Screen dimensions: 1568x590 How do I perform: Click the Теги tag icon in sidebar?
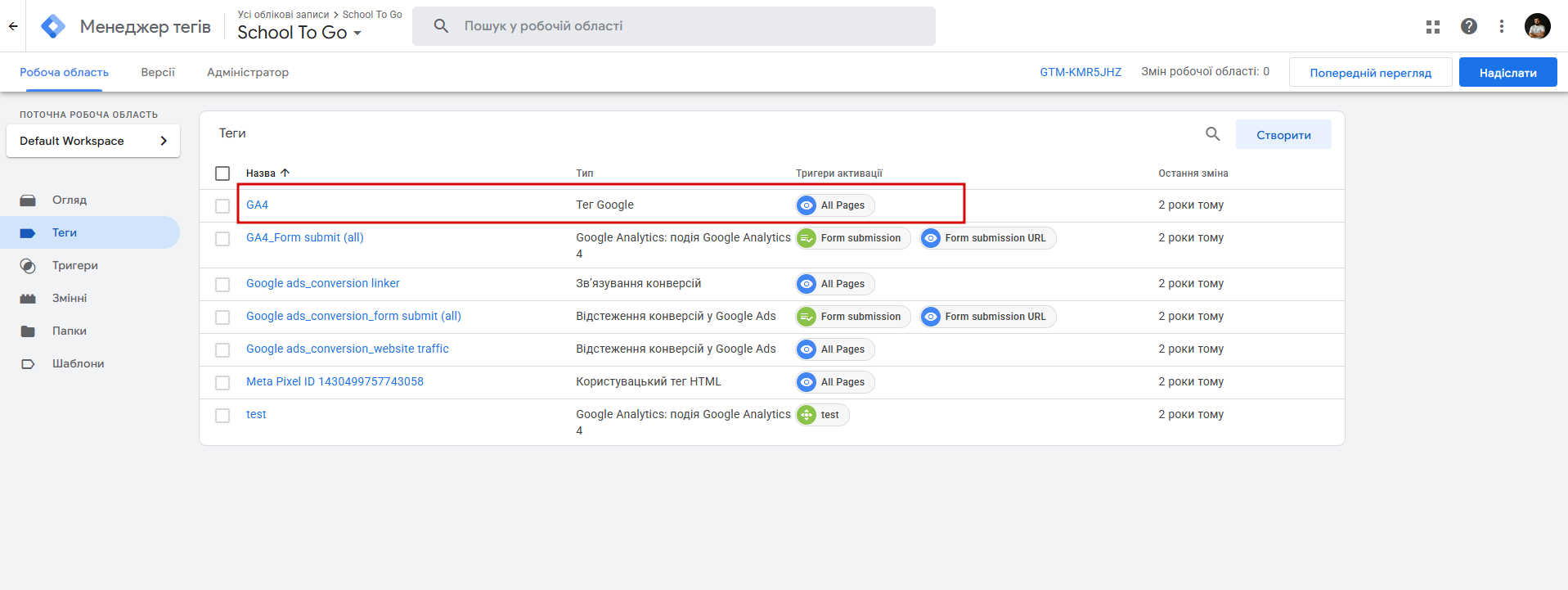click(28, 233)
